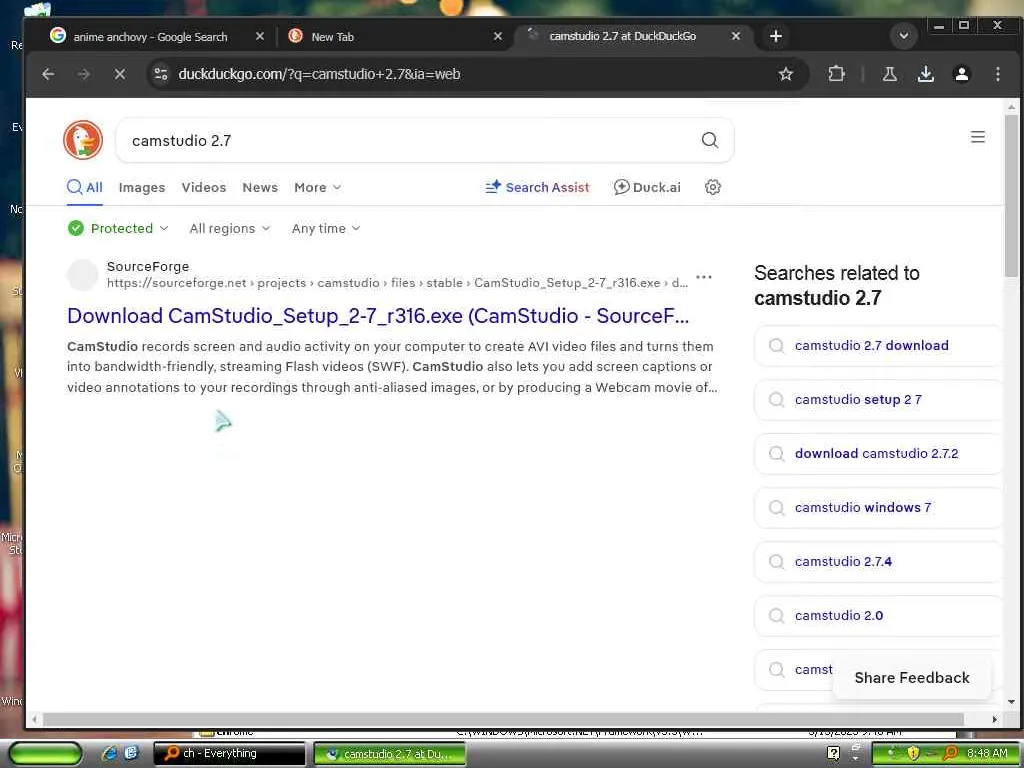Viewport: 1024px width, 768px height.
Task: Expand the All regions dropdown
Action: tap(229, 228)
